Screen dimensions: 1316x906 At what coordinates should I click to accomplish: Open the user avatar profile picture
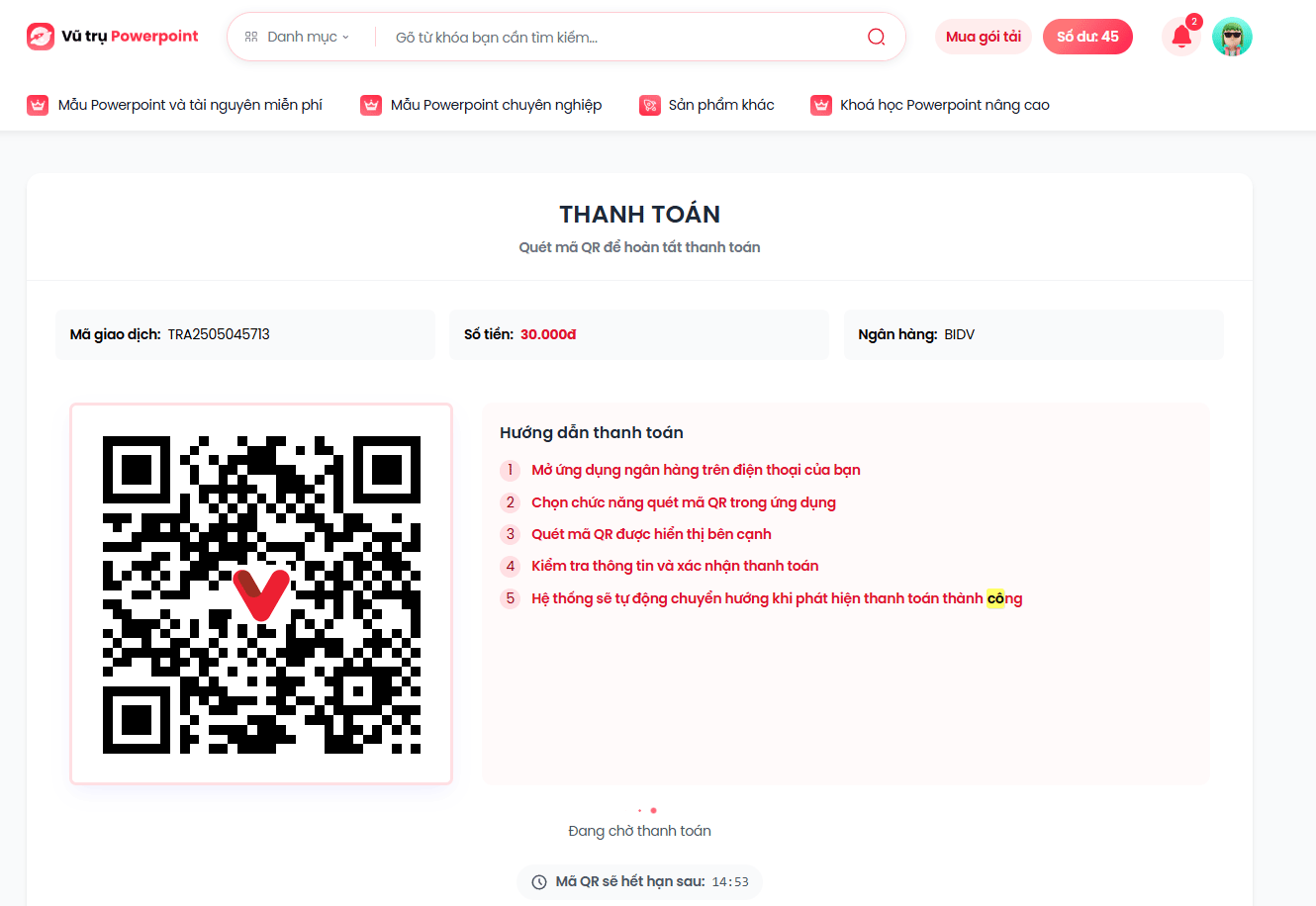(1232, 37)
